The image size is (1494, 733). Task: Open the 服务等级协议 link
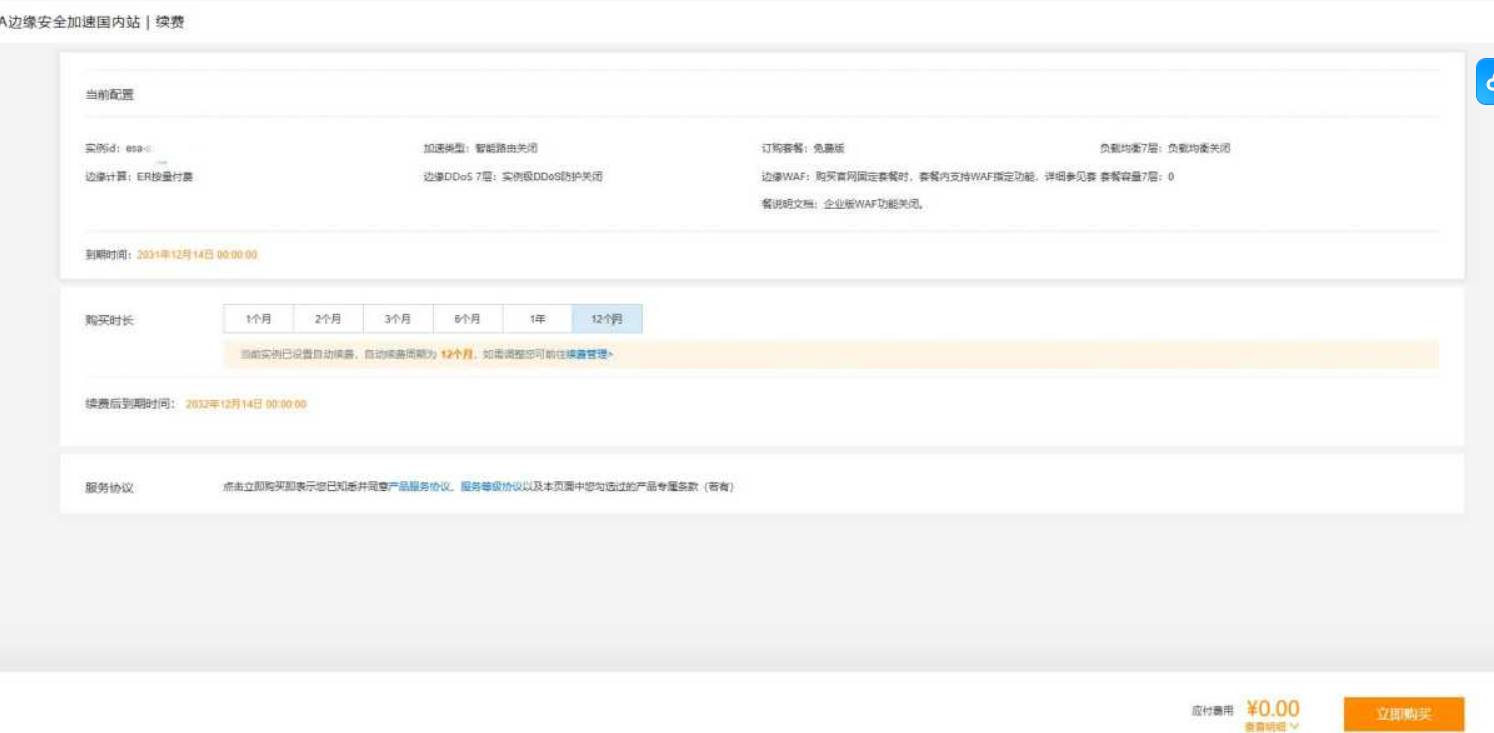(x=491, y=487)
